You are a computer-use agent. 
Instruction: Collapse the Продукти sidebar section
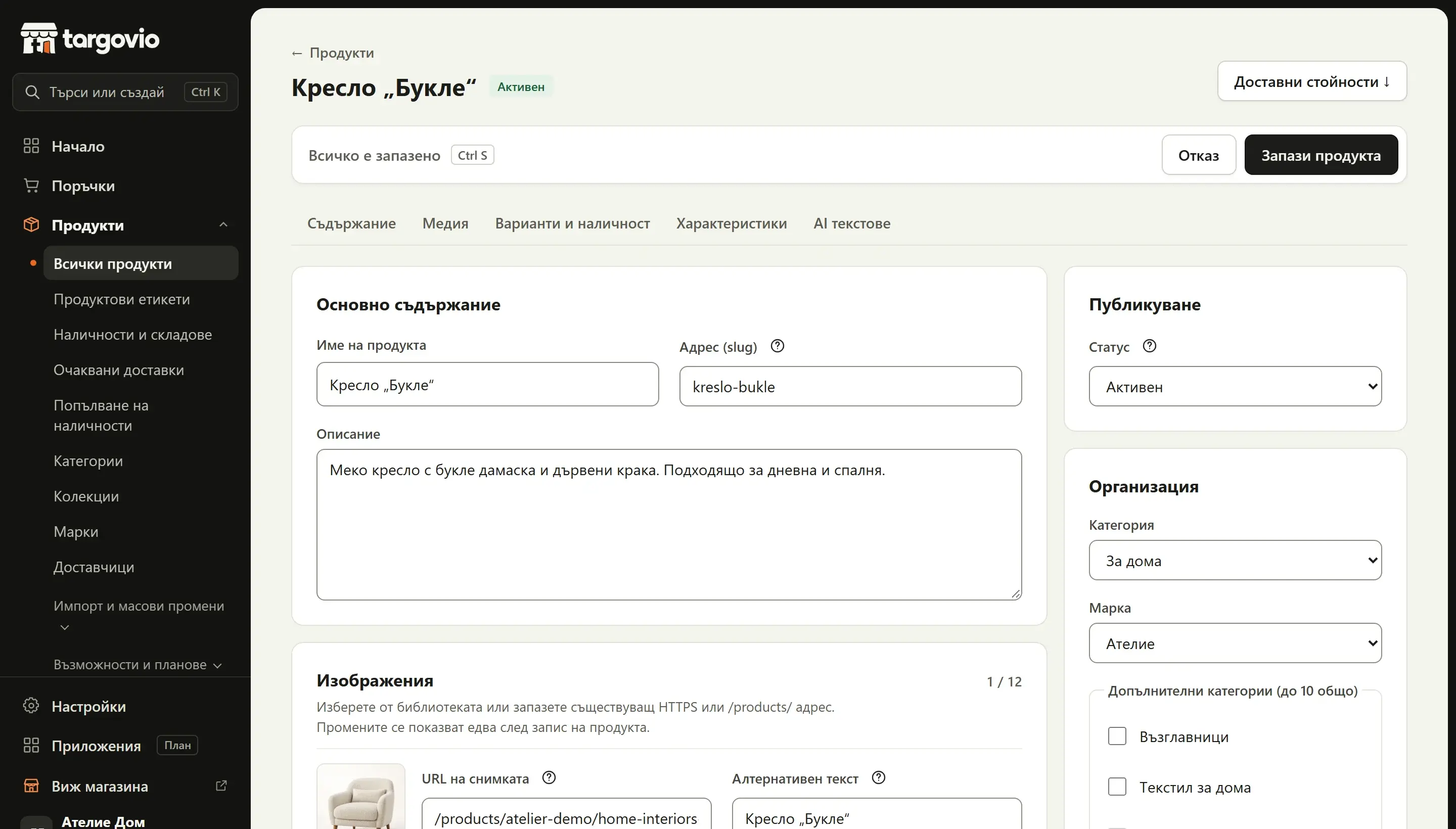(x=223, y=225)
